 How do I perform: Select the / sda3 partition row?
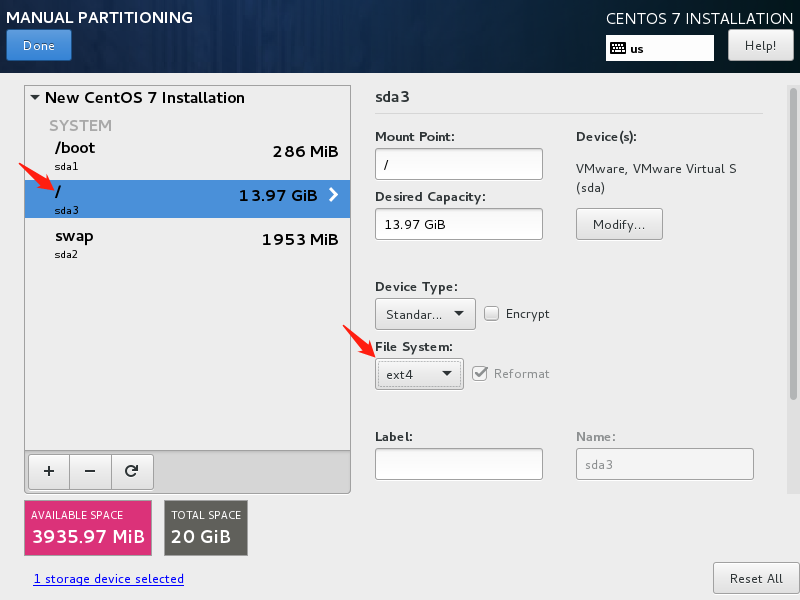(x=187, y=199)
